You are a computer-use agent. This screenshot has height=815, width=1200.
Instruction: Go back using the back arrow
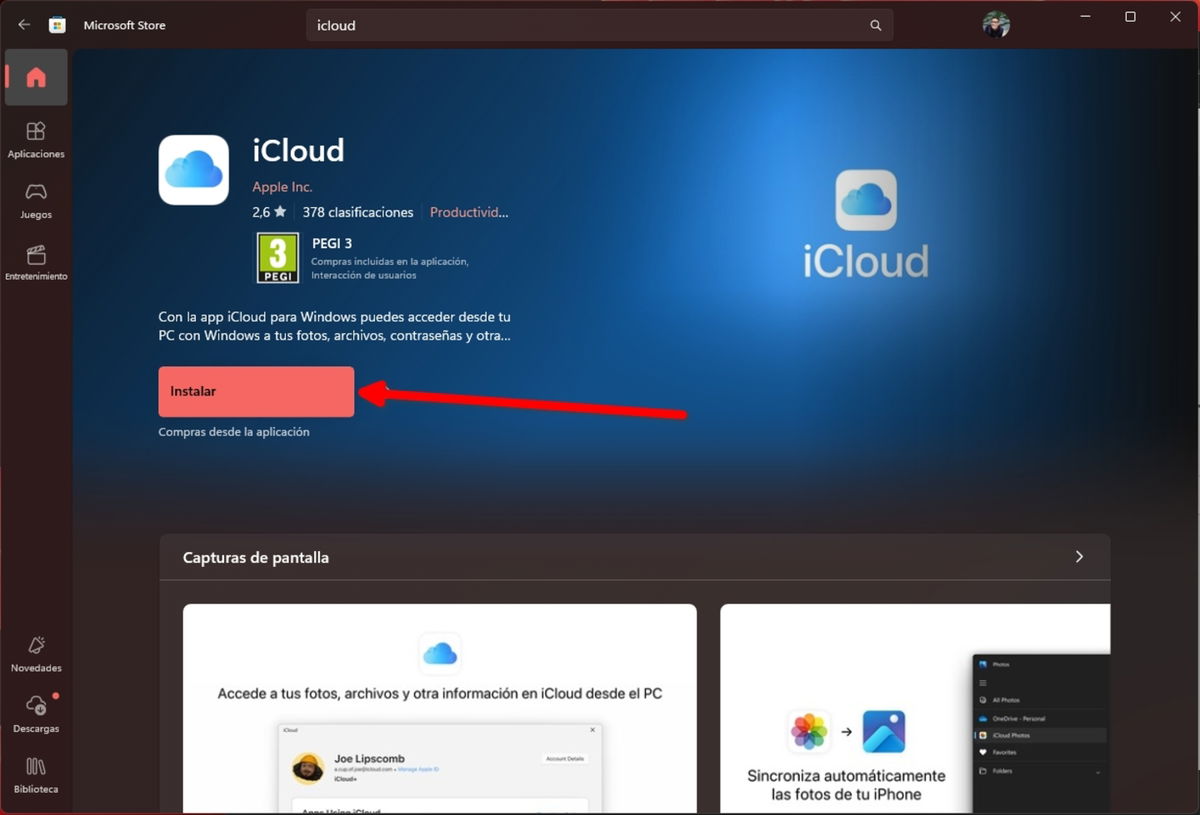coord(23,24)
